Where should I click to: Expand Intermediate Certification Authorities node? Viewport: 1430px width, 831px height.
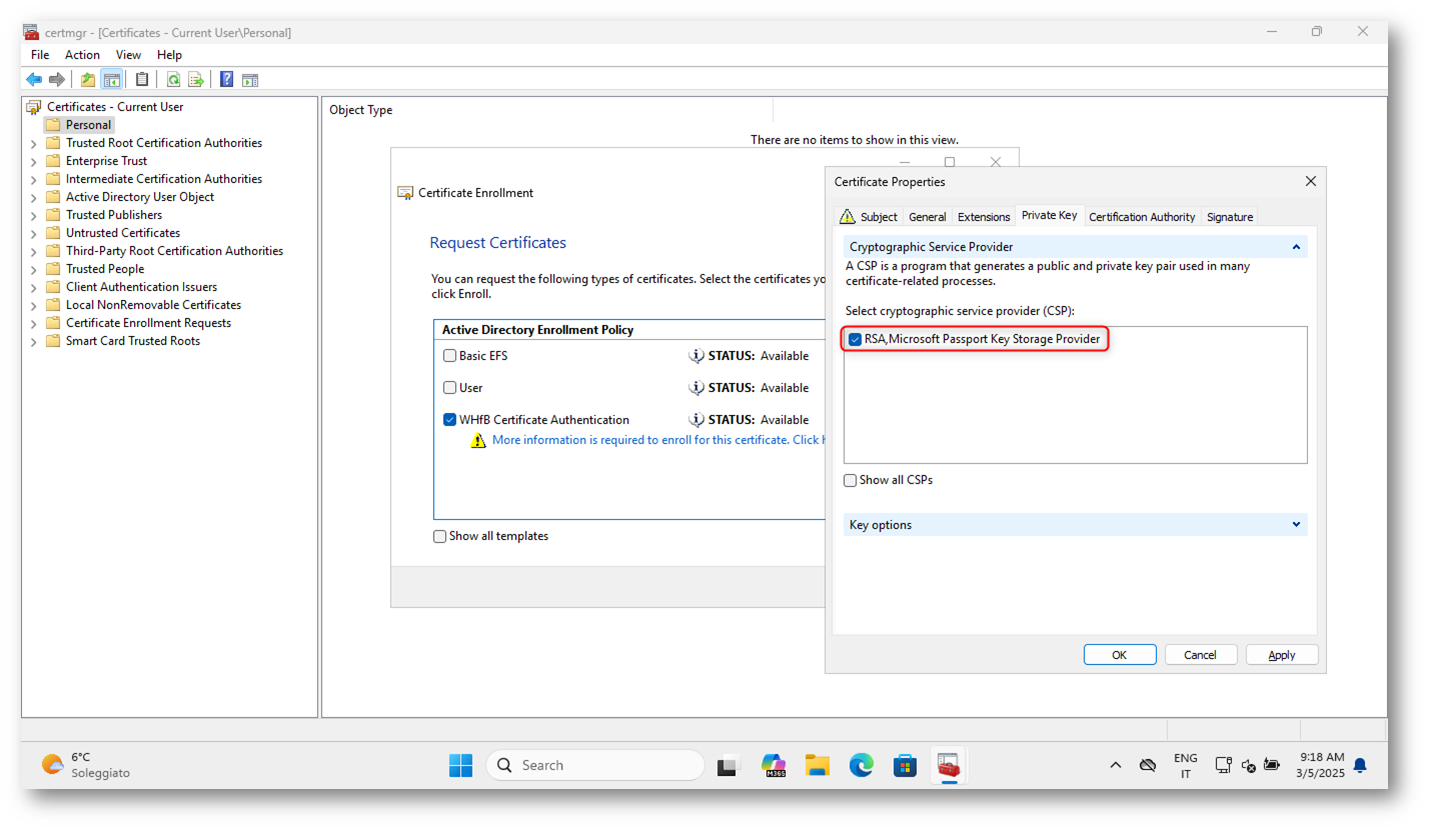(33, 179)
